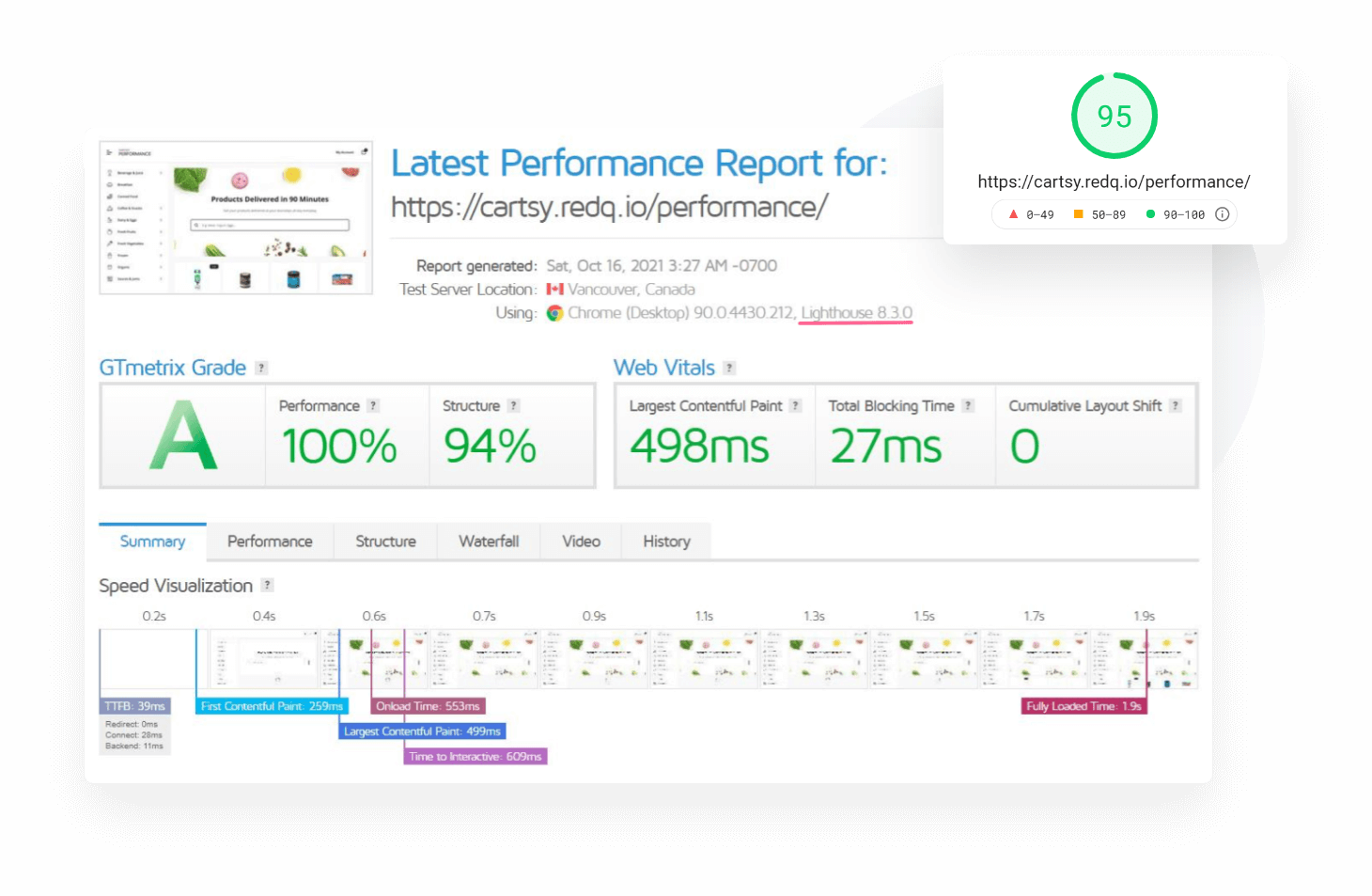Click the Lighthouse 8.3.0 link
Screen dimensions: 1372x896
(x=856, y=313)
